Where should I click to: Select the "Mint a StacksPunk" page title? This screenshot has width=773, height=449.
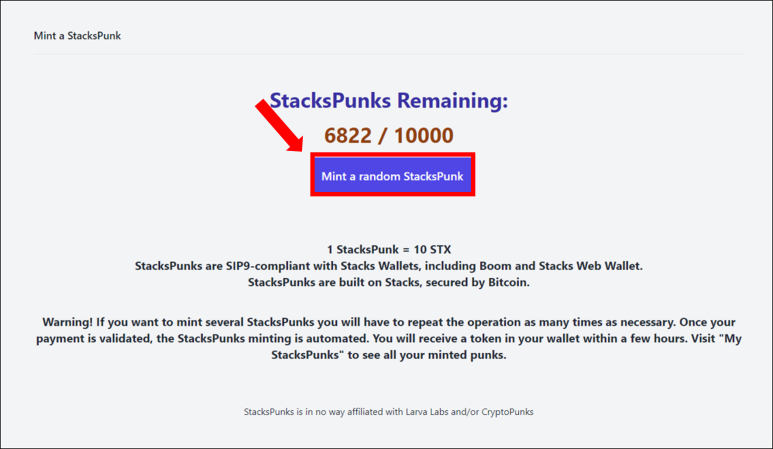[77, 36]
